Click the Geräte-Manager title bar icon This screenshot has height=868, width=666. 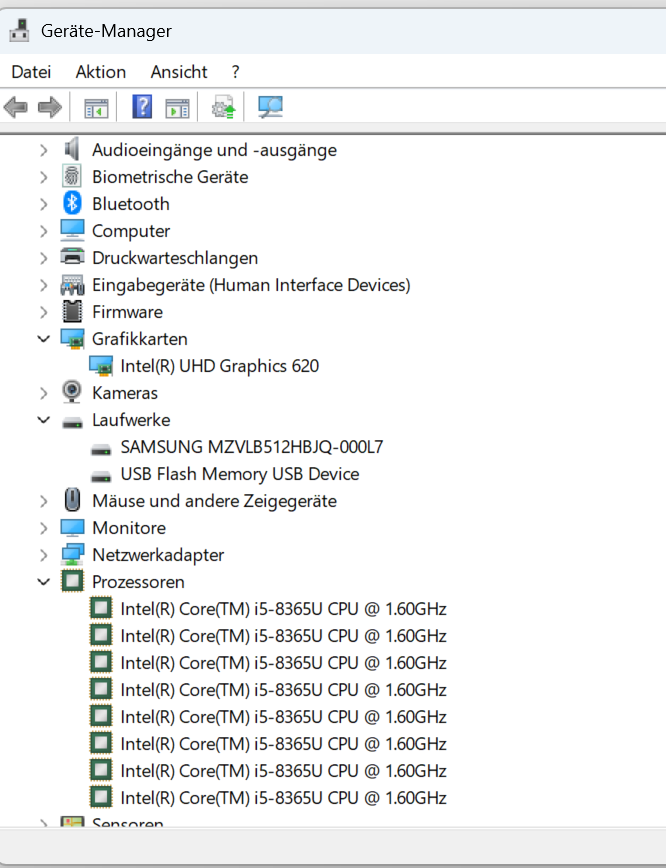[20, 30]
